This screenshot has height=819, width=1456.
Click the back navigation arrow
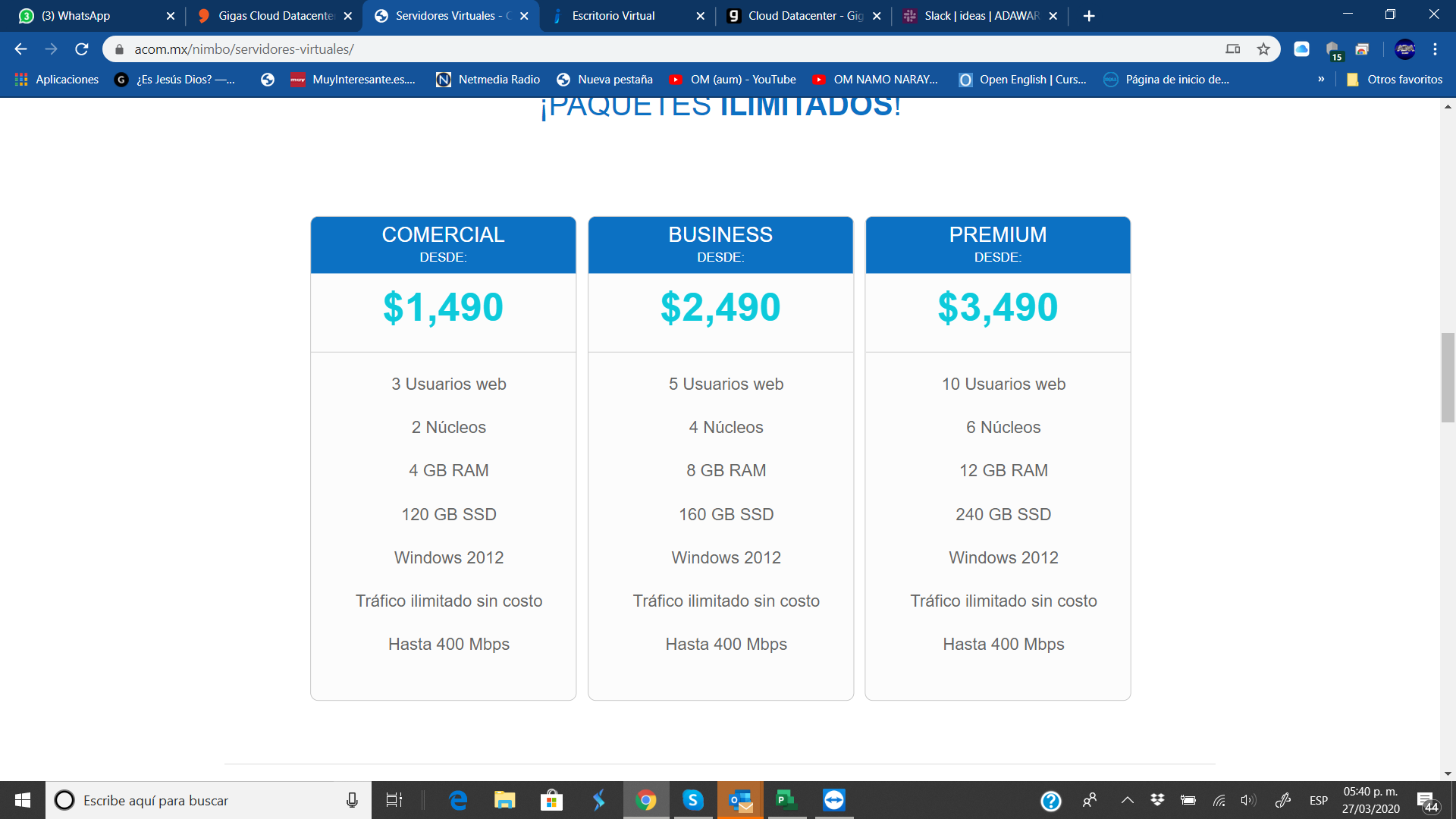click(x=20, y=49)
